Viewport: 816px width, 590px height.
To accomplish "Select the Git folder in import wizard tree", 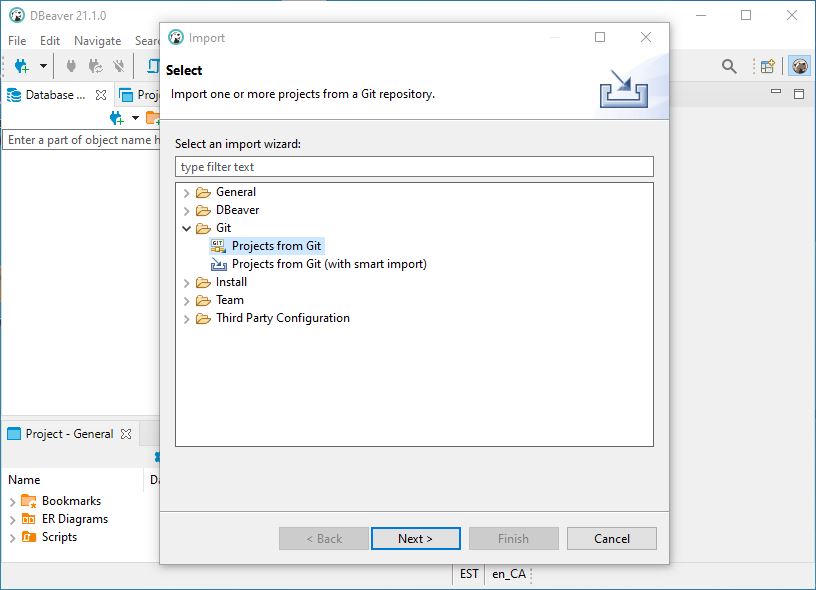I will (223, 228).
